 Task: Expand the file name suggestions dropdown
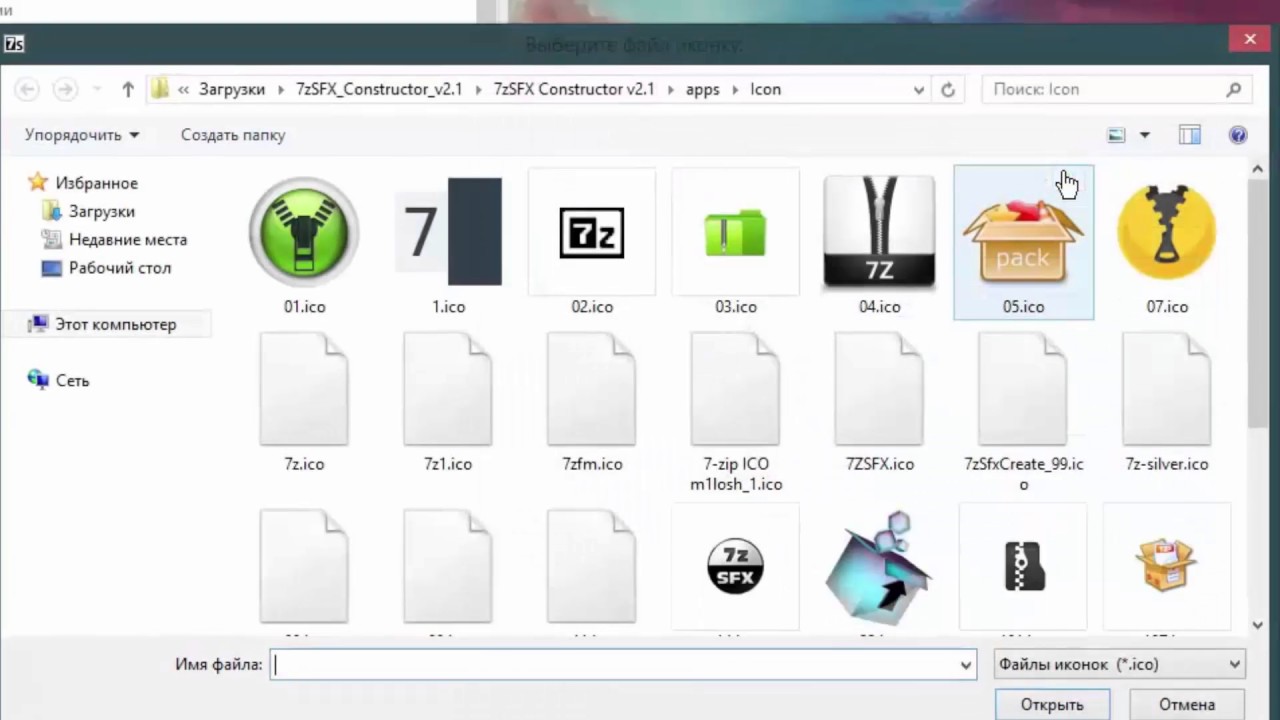click(966, 664)
